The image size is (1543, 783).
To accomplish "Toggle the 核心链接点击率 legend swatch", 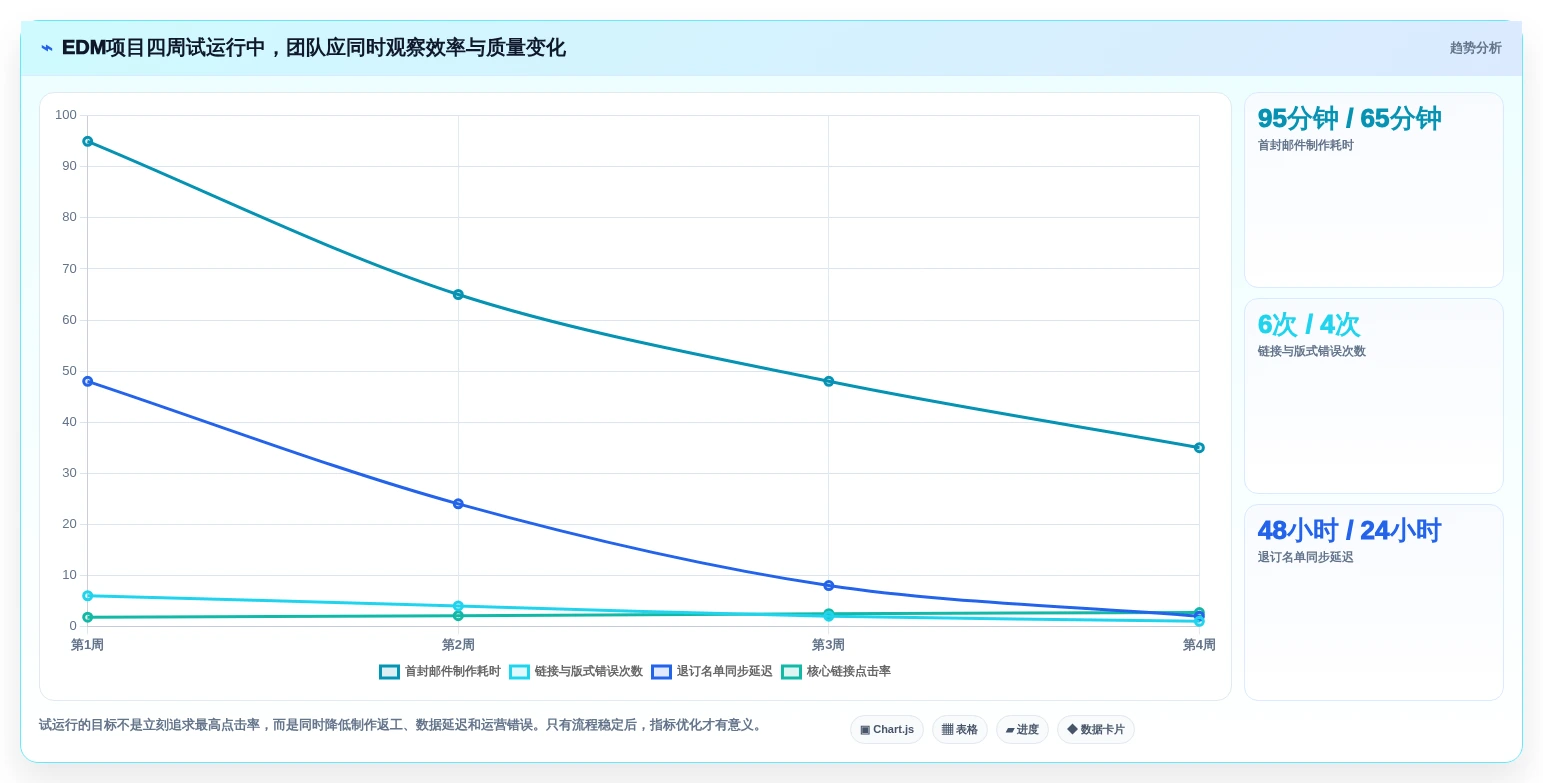I will [791, 672].
